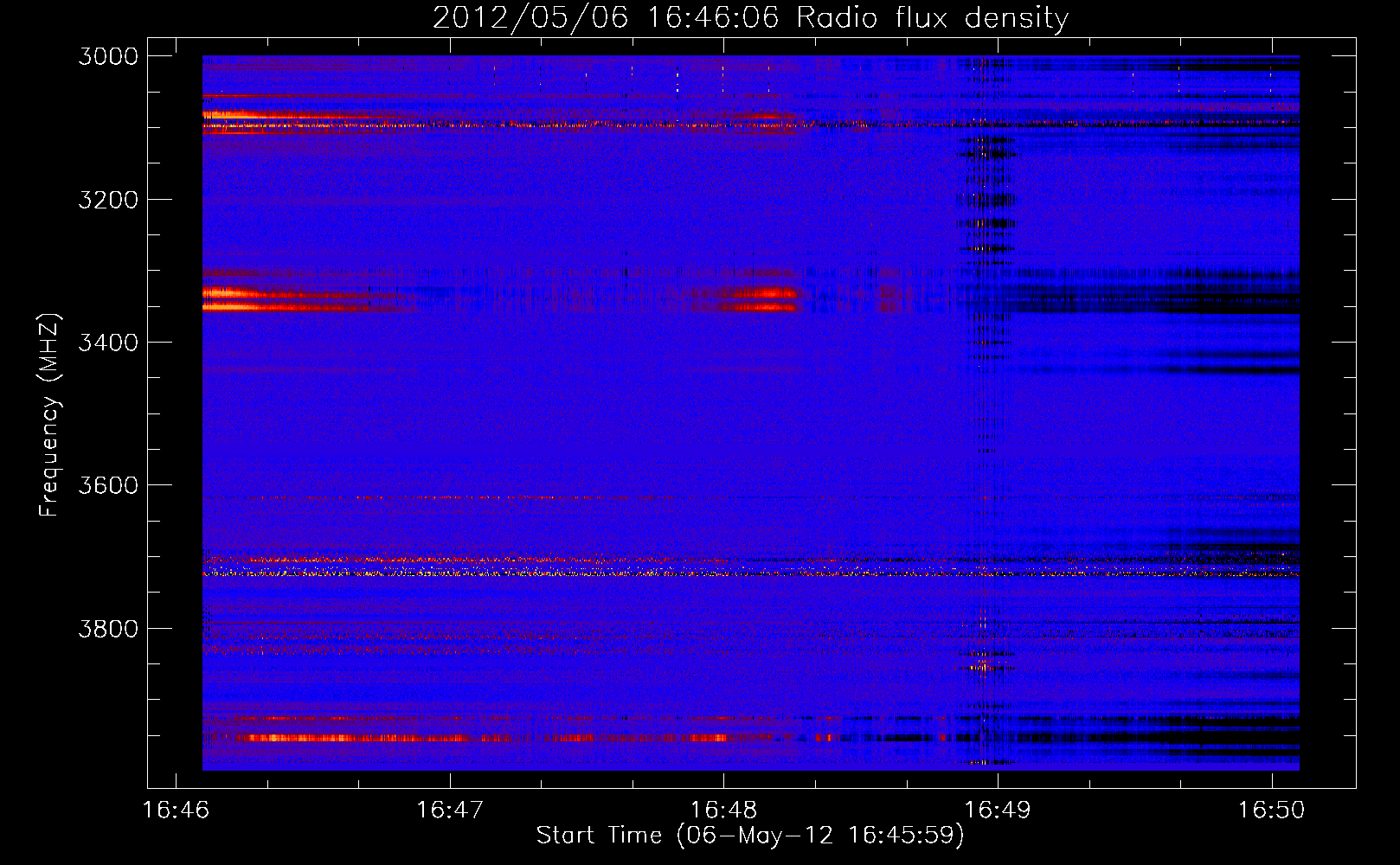Click the 'Start Time (06-May-12 16:45:59)' axis title

(750, 836)
